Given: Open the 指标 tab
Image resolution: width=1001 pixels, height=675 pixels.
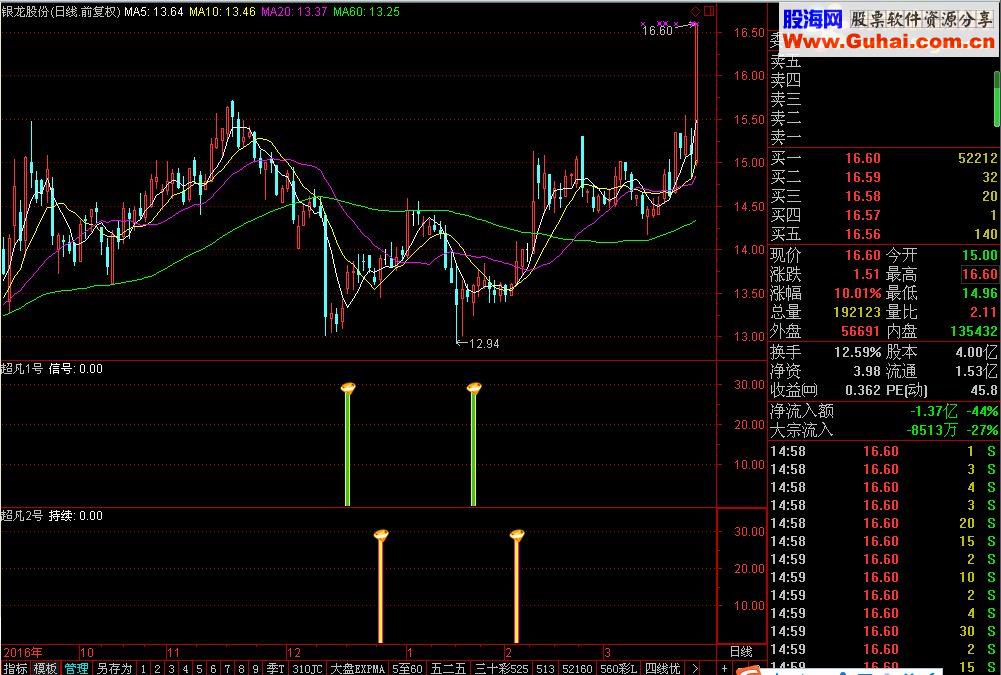Looking at the screenshot, I should coord(15,668).
